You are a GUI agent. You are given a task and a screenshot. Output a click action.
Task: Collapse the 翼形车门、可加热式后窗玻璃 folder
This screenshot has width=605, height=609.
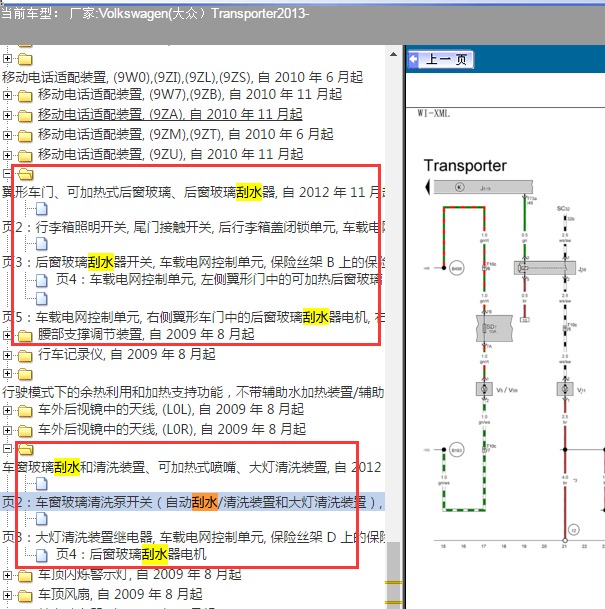click(7, 174)
